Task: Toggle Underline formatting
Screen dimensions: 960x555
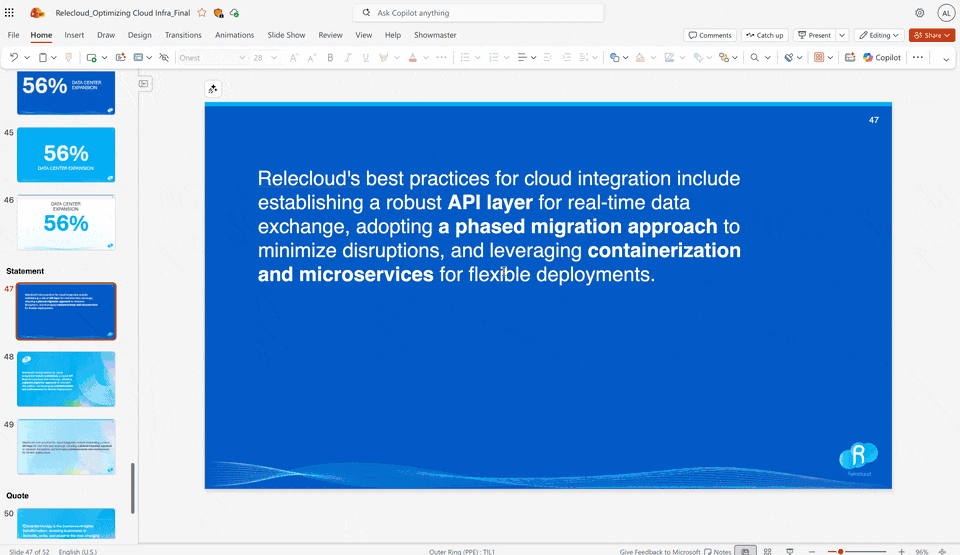Action: (x=366, y=58)
